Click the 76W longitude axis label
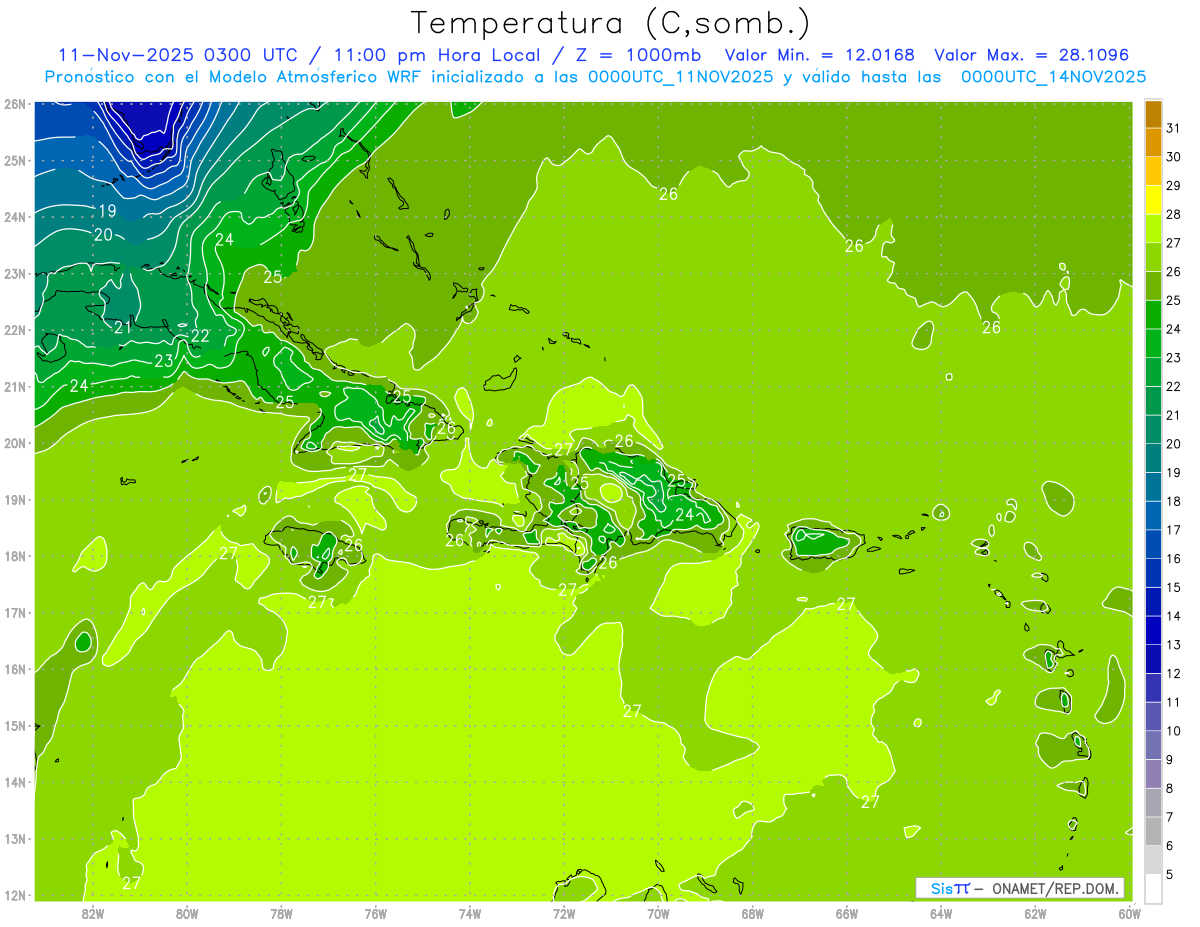The image size is (1200, 927). pyautogui.click(x=376, y=913)
